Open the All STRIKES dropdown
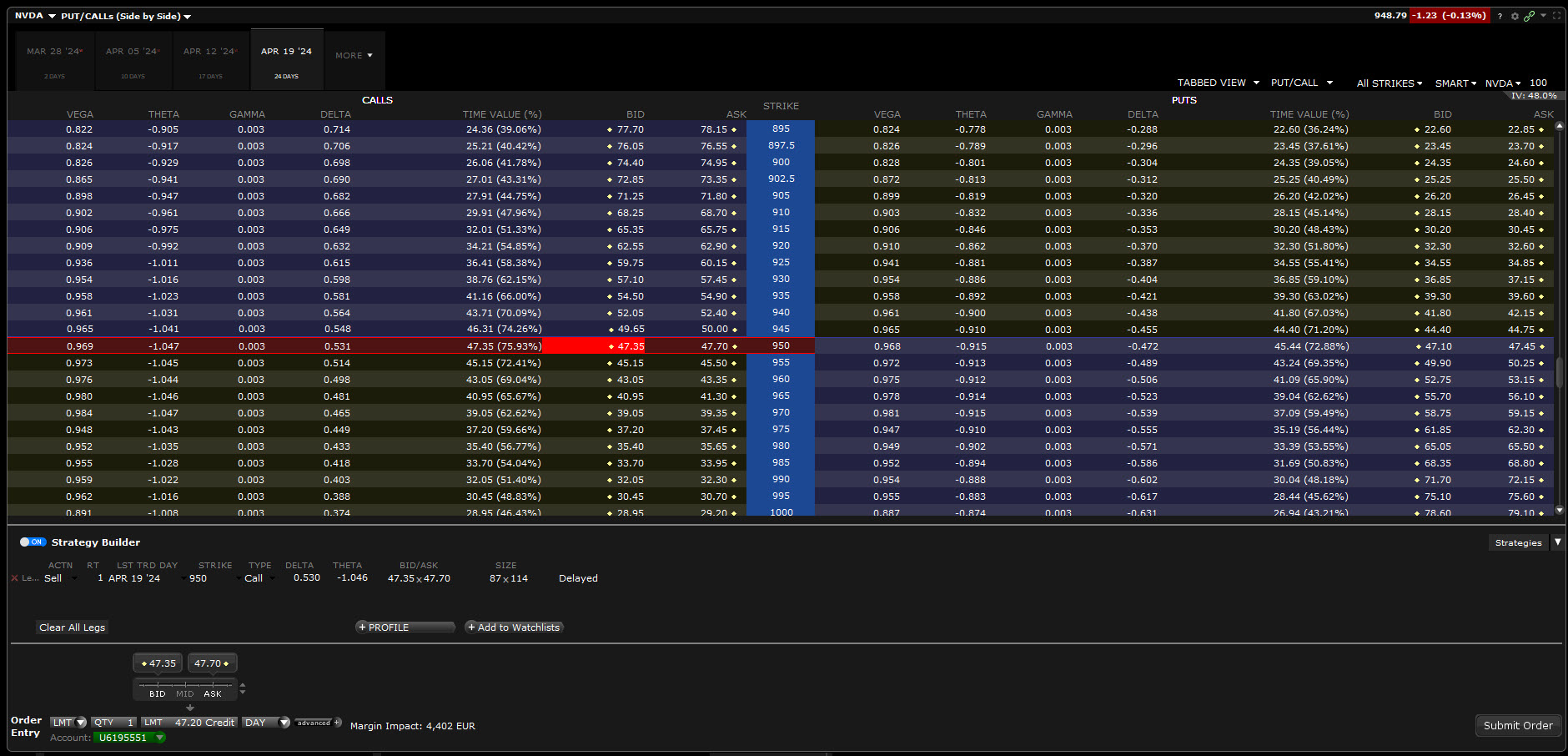 click(x=1389, y=83)
